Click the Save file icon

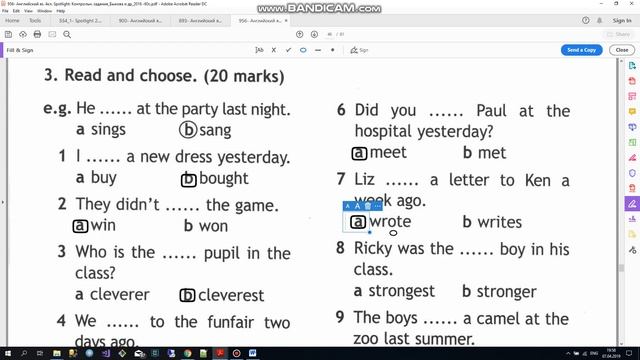pos(8,34)
